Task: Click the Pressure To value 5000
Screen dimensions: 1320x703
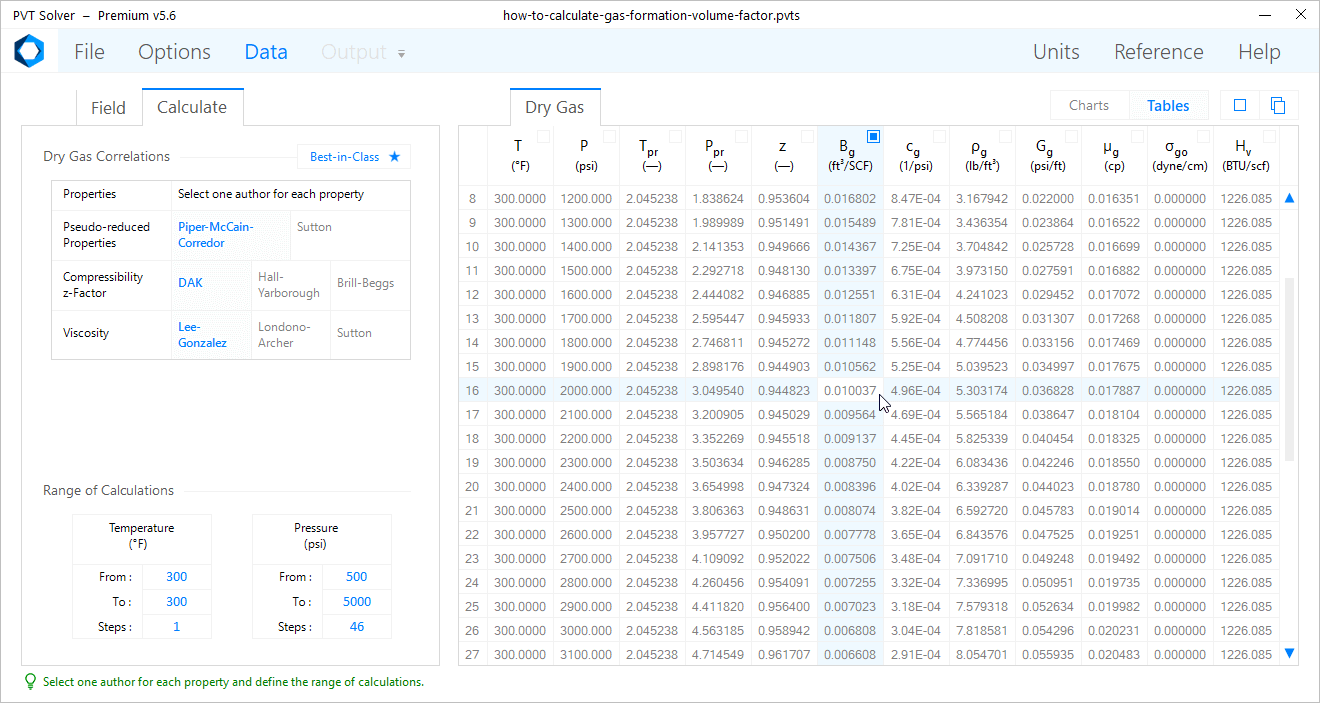Action: coord(357,602)
